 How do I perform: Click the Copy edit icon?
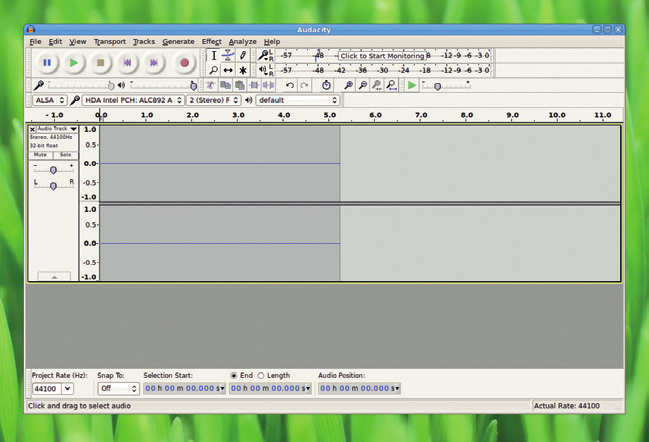225,85
